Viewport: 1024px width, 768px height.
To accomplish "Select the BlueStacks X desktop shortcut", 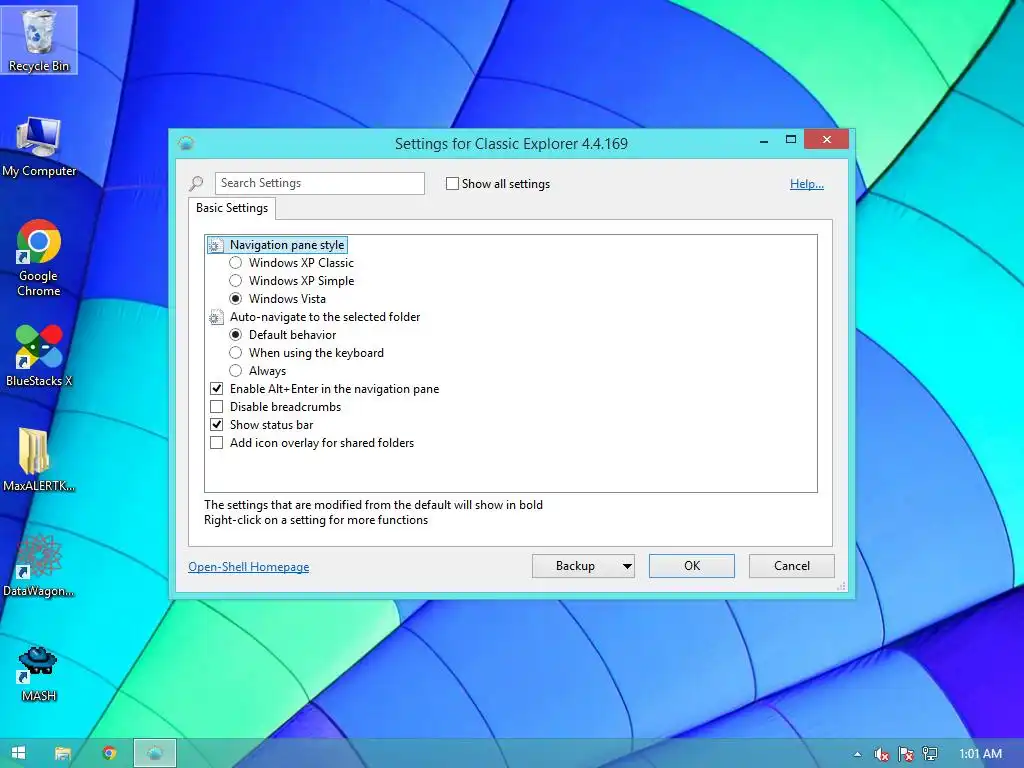I will [39, 356].
